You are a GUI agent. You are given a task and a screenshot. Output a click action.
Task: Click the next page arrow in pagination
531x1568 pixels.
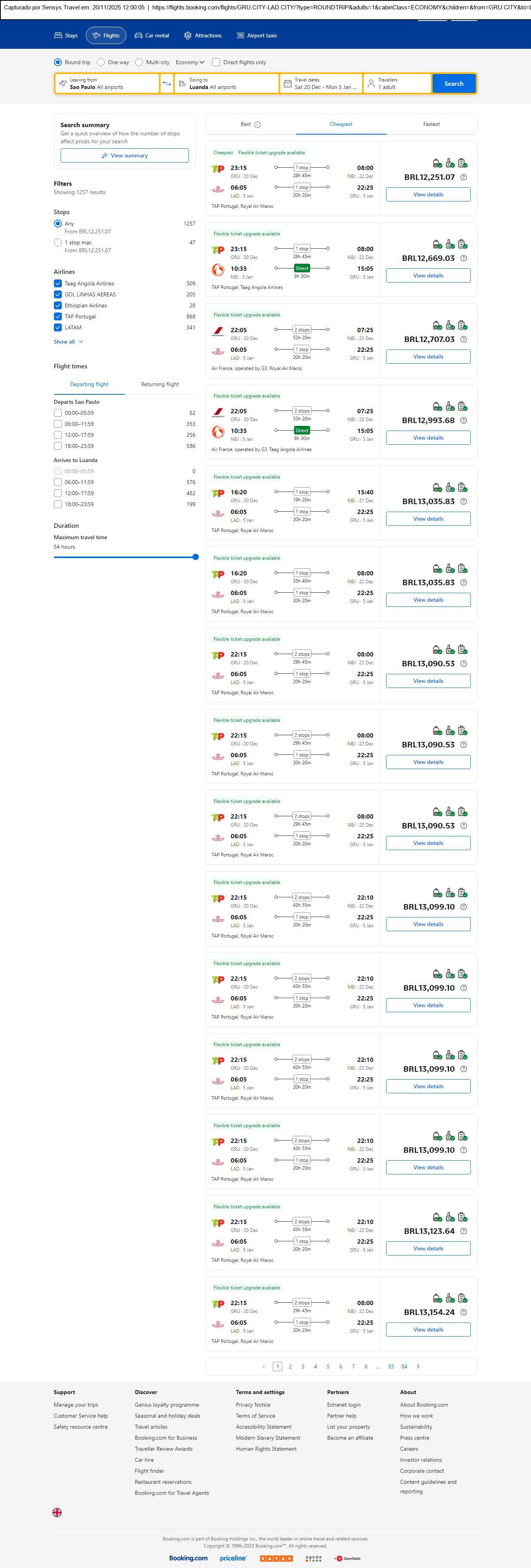[x=418, y=1366]
